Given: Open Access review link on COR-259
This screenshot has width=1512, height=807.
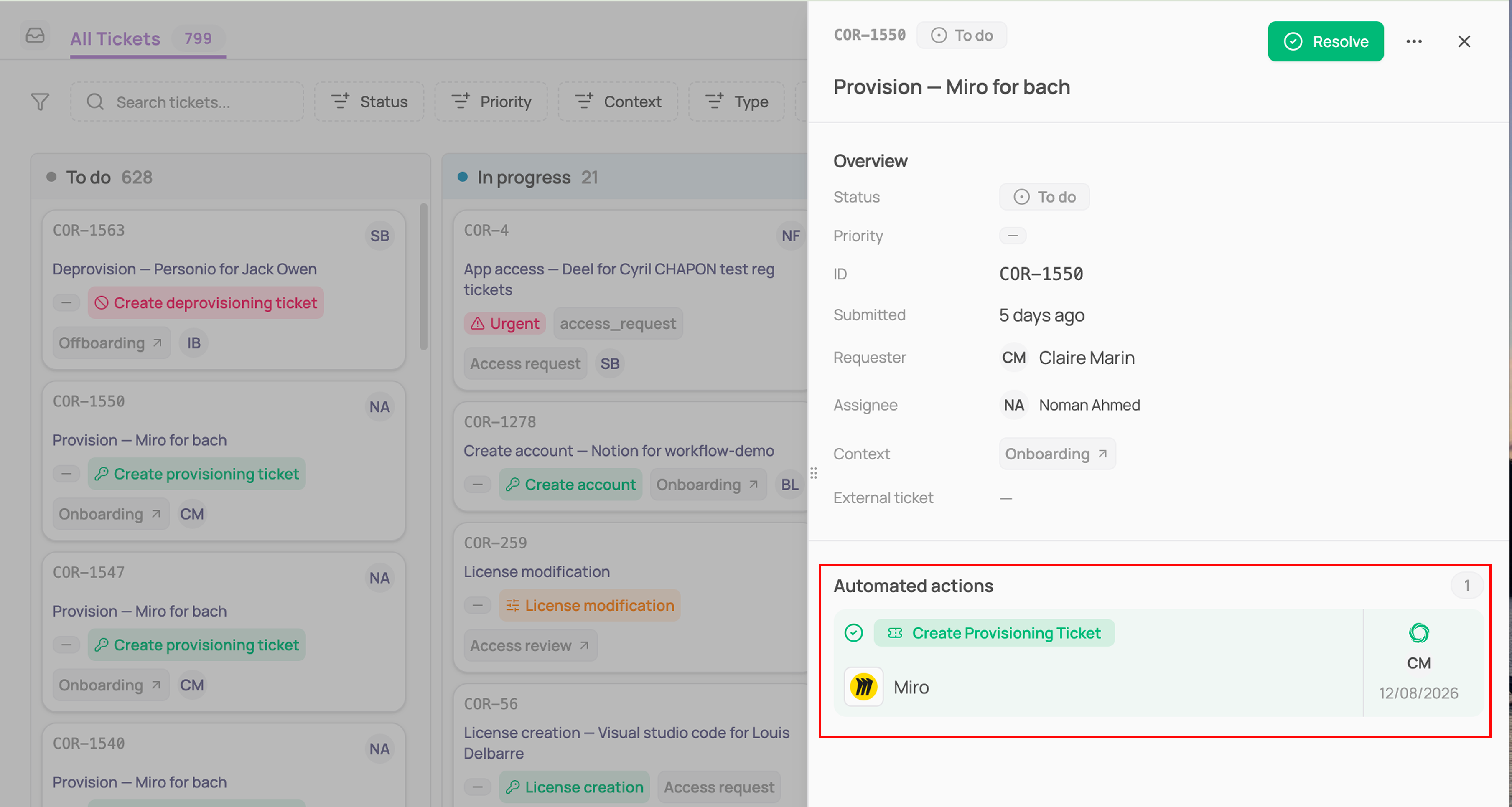Looking at the screenshot, I should pyautogui.click(x=530, y=645).
